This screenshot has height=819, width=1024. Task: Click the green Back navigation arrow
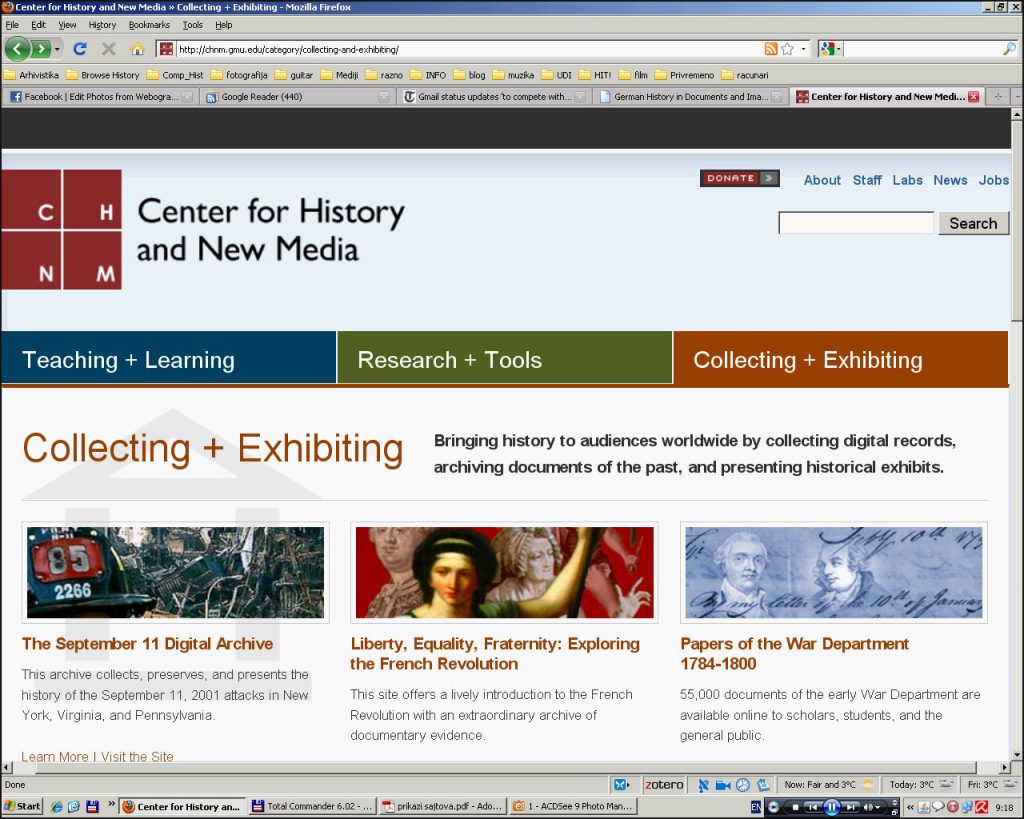[x=17, y=49]
